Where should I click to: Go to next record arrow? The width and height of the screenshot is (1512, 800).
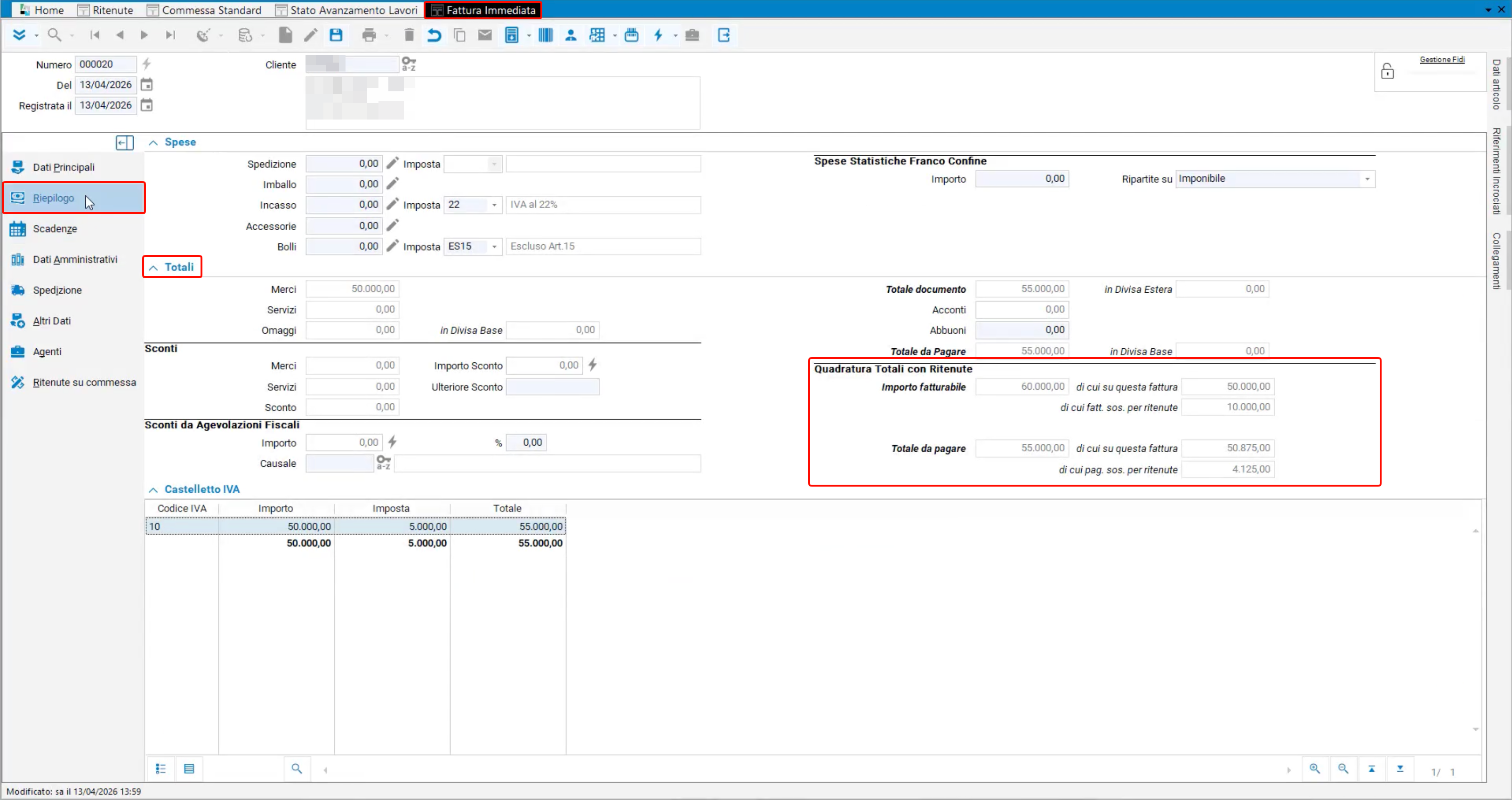(145, 35)
